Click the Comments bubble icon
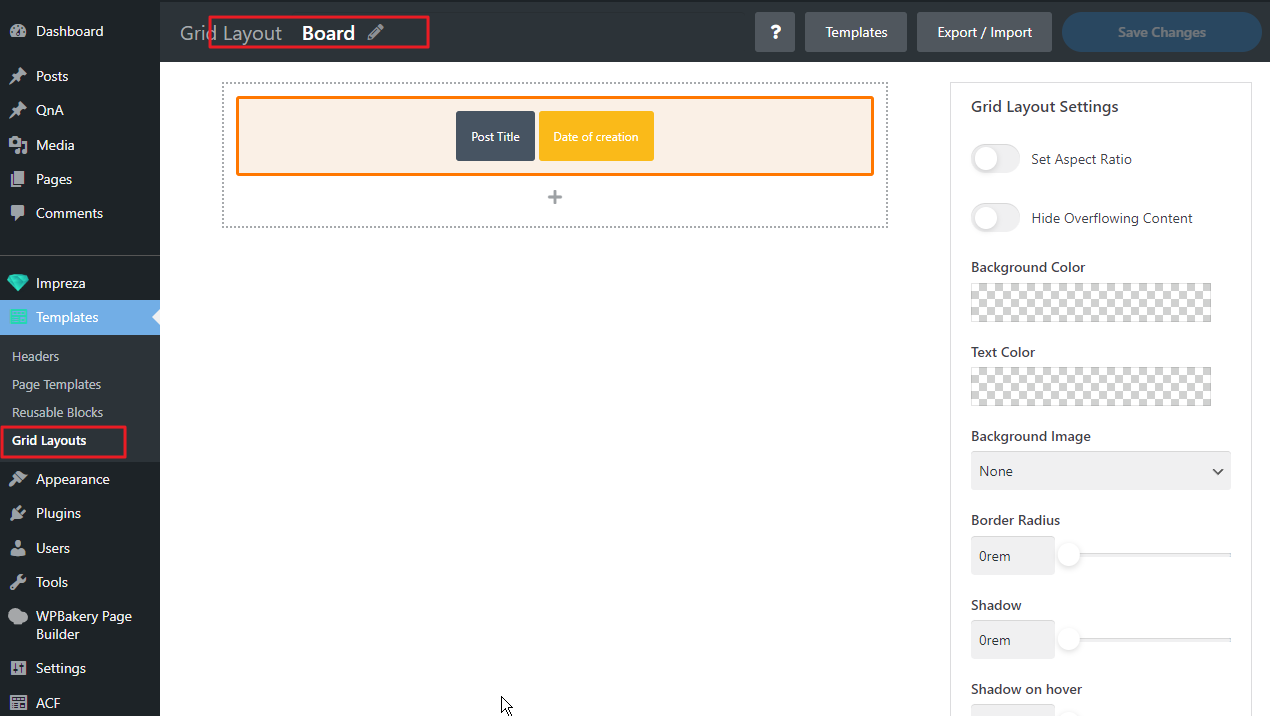 (18, 213)
